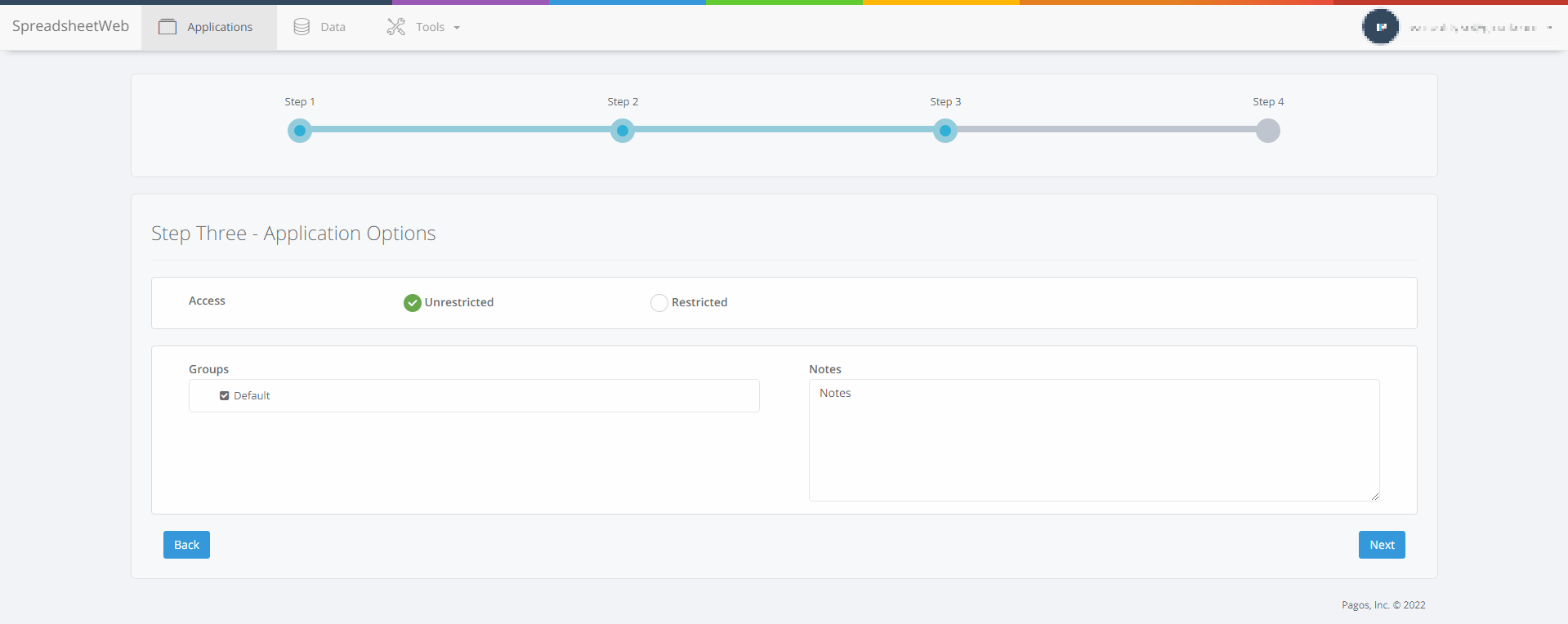Click the Step 2 progress marker
The height and width of the screenshot is (624, 1568).
623,131
